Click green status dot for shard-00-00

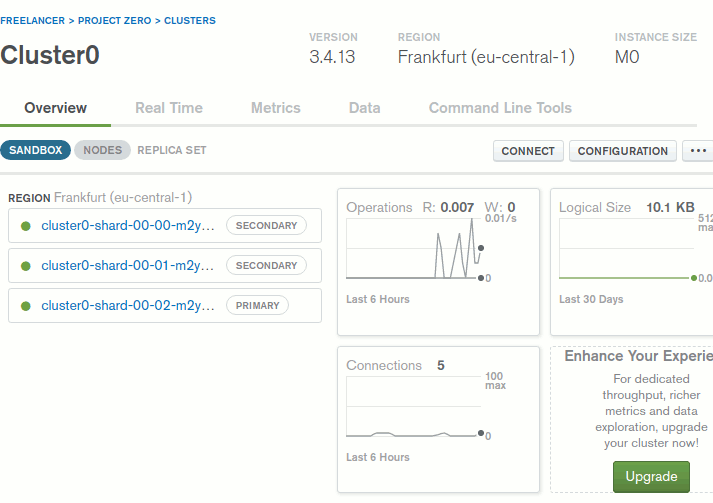(25, 226)
